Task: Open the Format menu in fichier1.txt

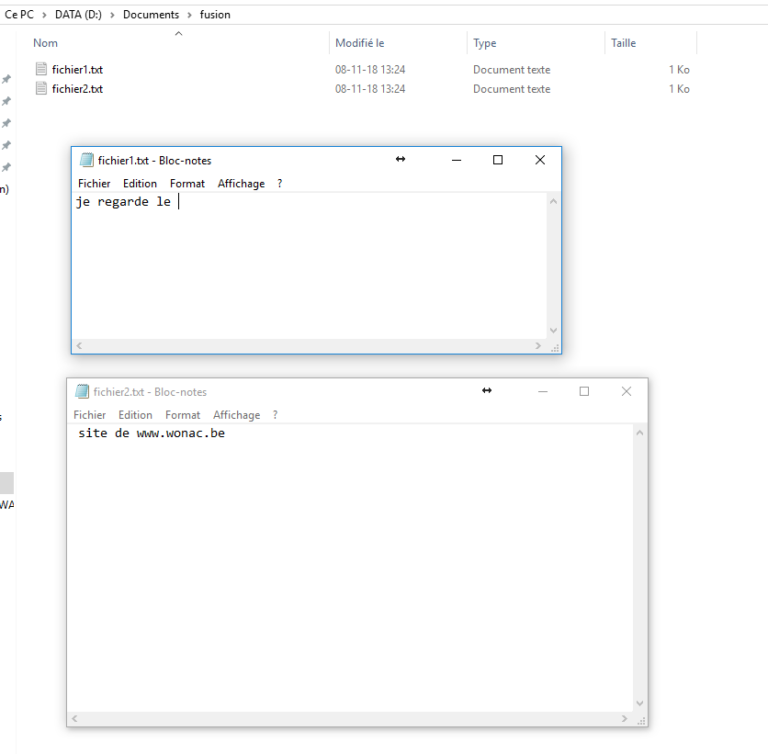Action: tap(187, 184)
